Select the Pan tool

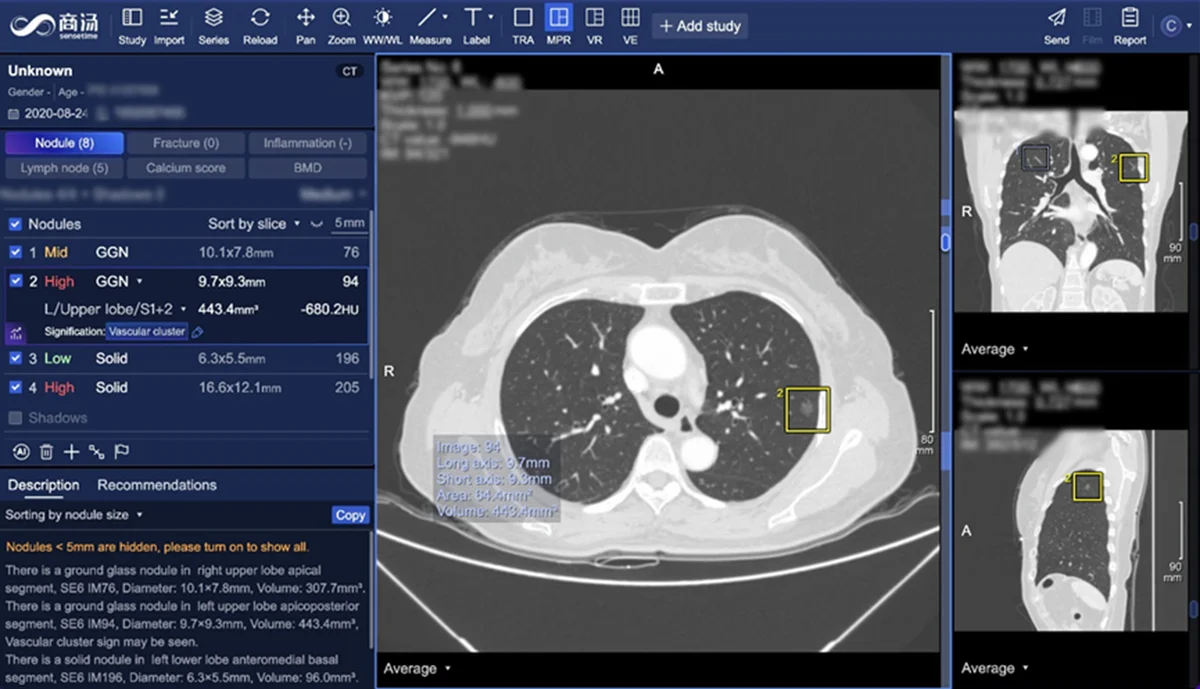(306, 25)
